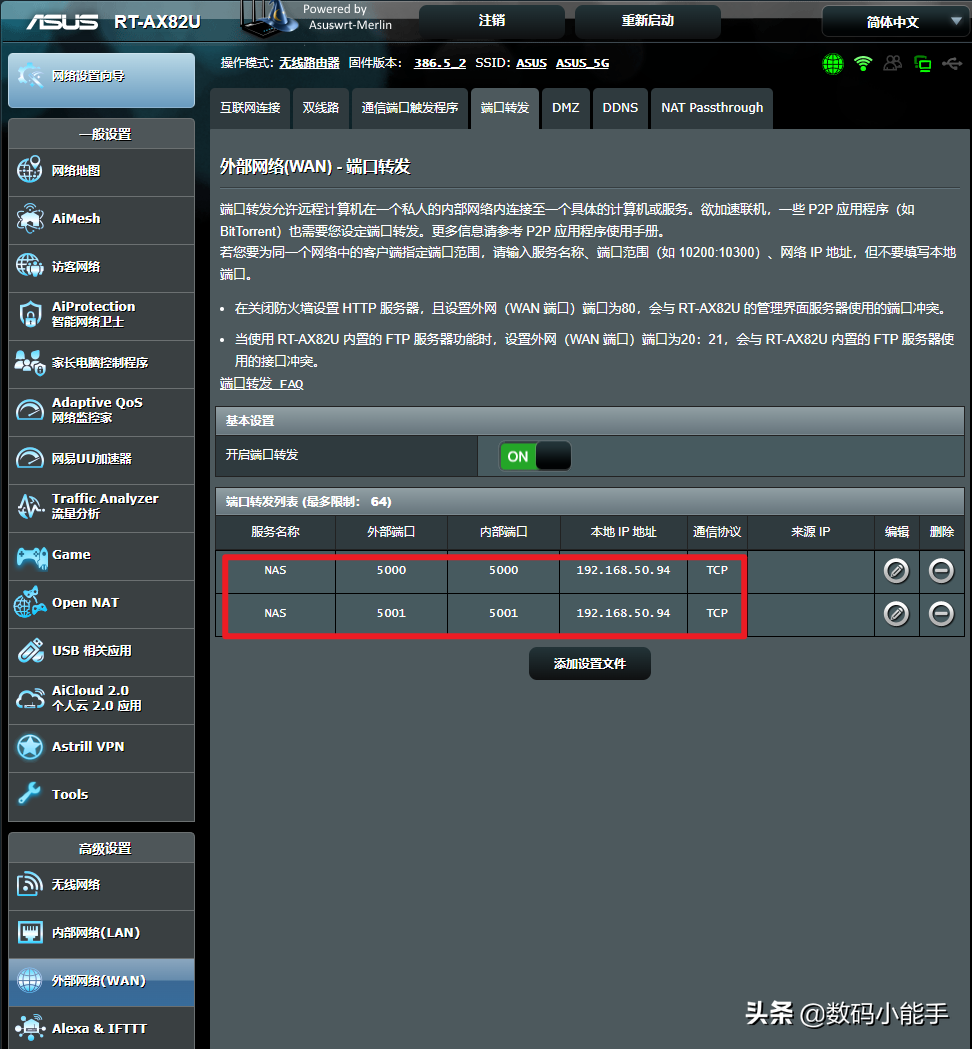Image resolution: width=972 pixels, height=1049 pixels.
Task: Open AiMesh settings icon
Action: [x=30, y=219]
